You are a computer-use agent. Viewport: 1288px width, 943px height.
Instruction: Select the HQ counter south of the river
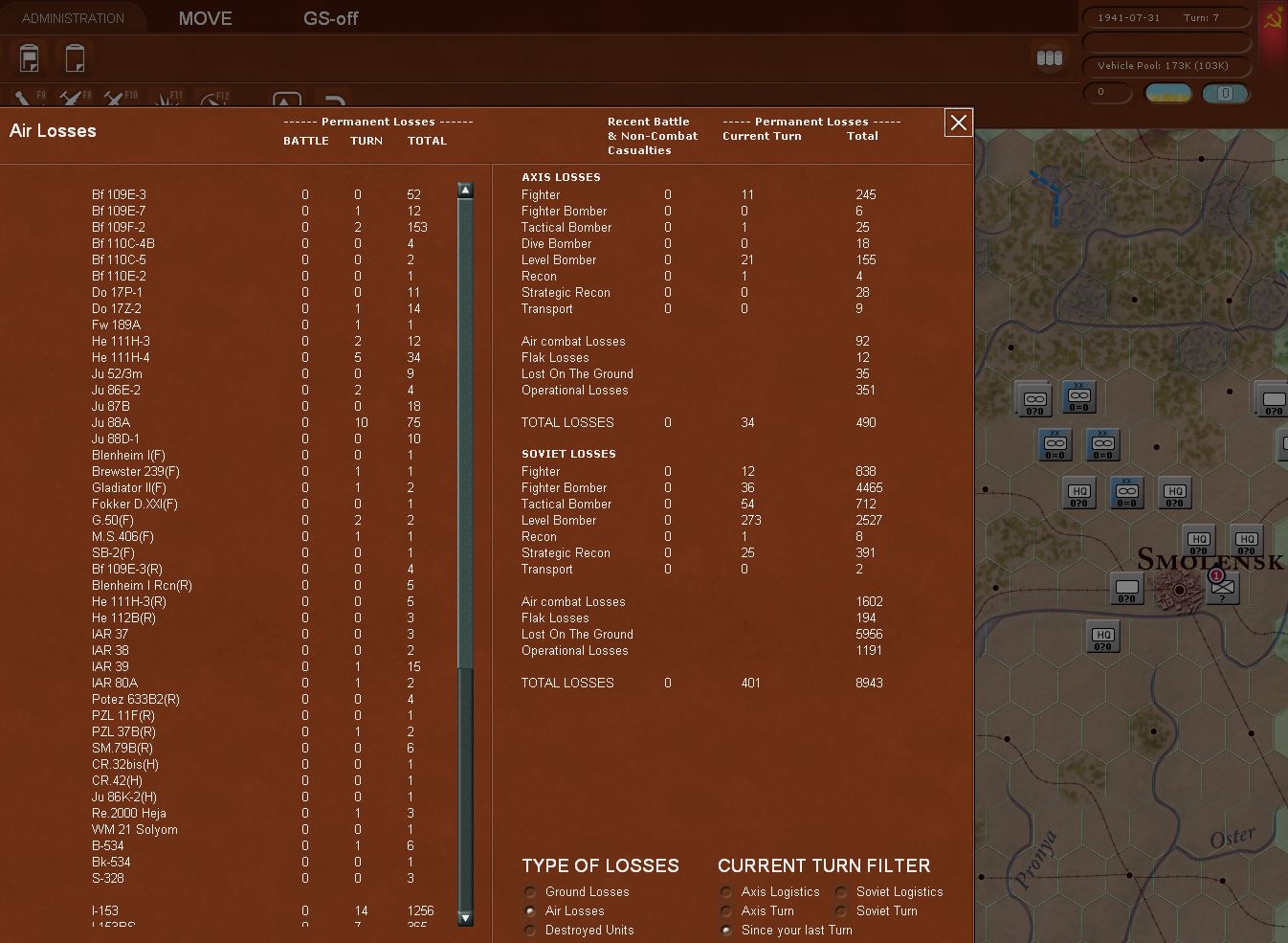pyautogui.click(x=1103, y=636)
